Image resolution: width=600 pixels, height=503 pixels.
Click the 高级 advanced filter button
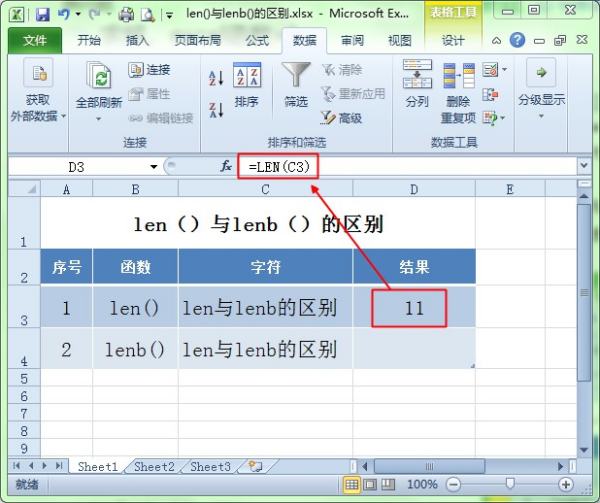341,118
